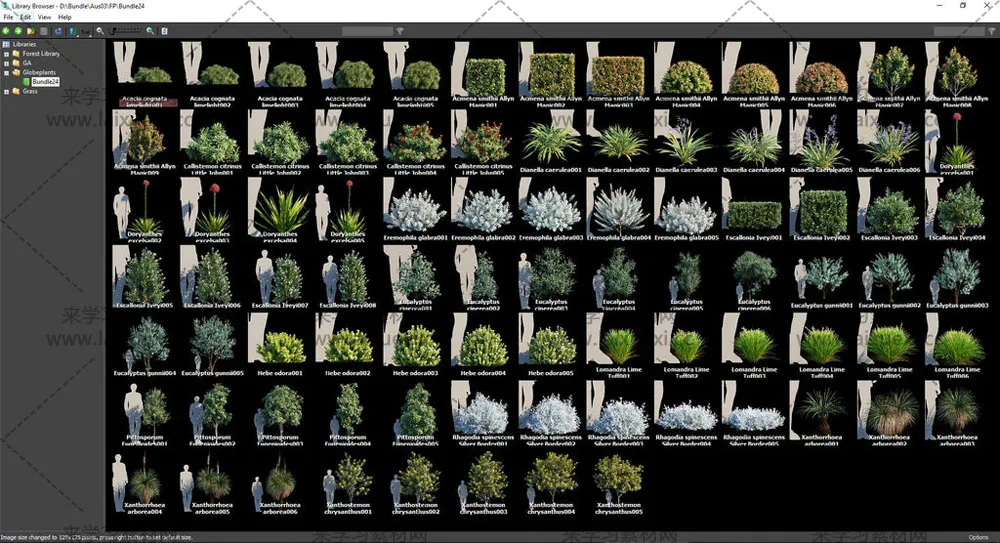Image resolution: width=1000 pixels, height=543 pixels.
Task: Click the green back navigation arrow
Action: 6,31
